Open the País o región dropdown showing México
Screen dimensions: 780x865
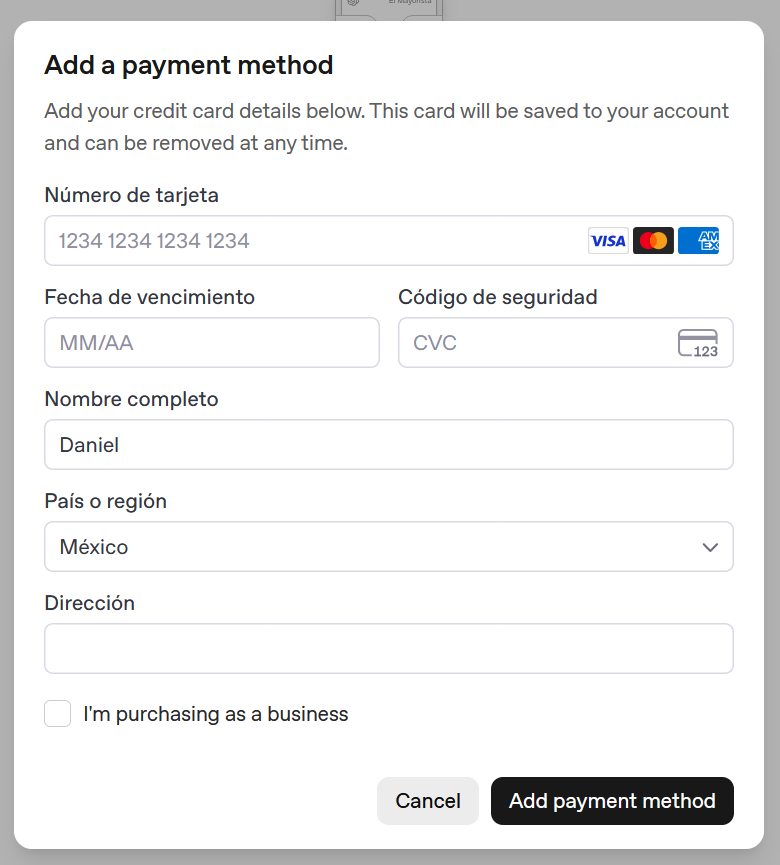[x=388, y=547]
